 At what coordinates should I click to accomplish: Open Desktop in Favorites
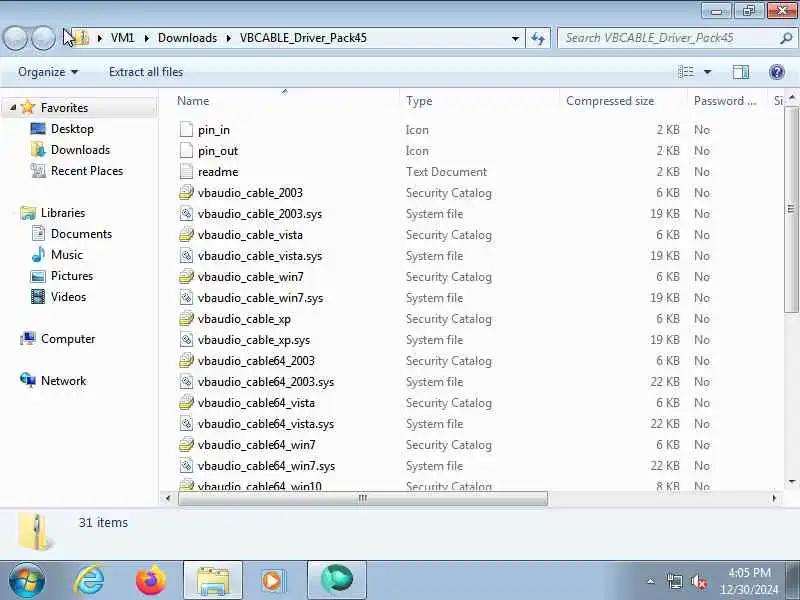(72, 129)
